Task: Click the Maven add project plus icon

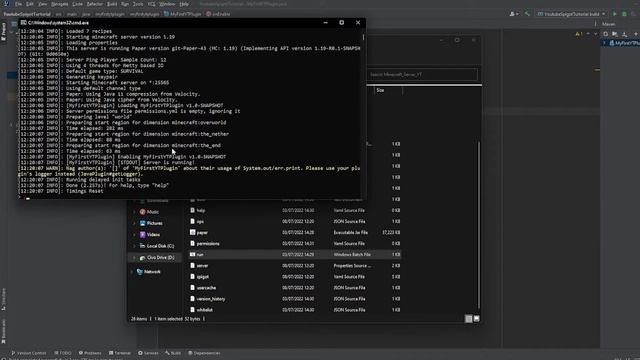Action: (636, 34)
